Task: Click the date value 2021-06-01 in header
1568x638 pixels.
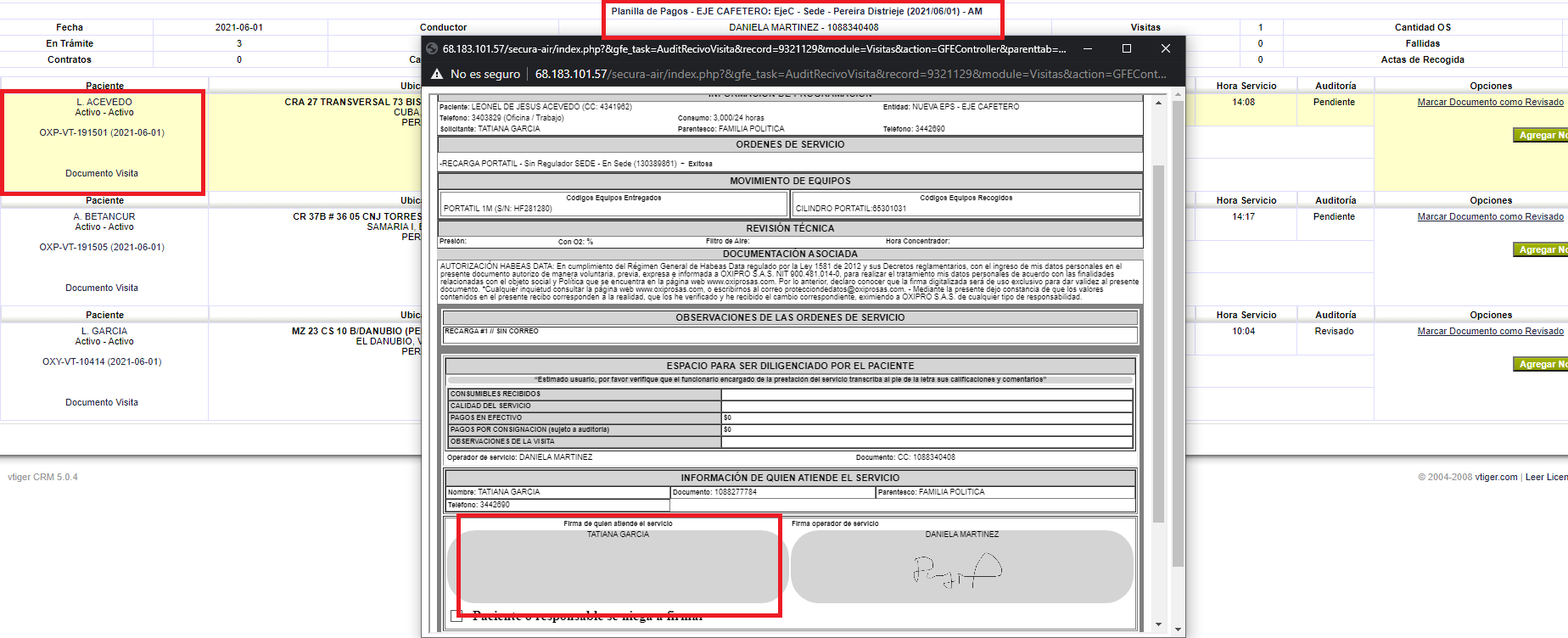Action: [x=239, y=27]
